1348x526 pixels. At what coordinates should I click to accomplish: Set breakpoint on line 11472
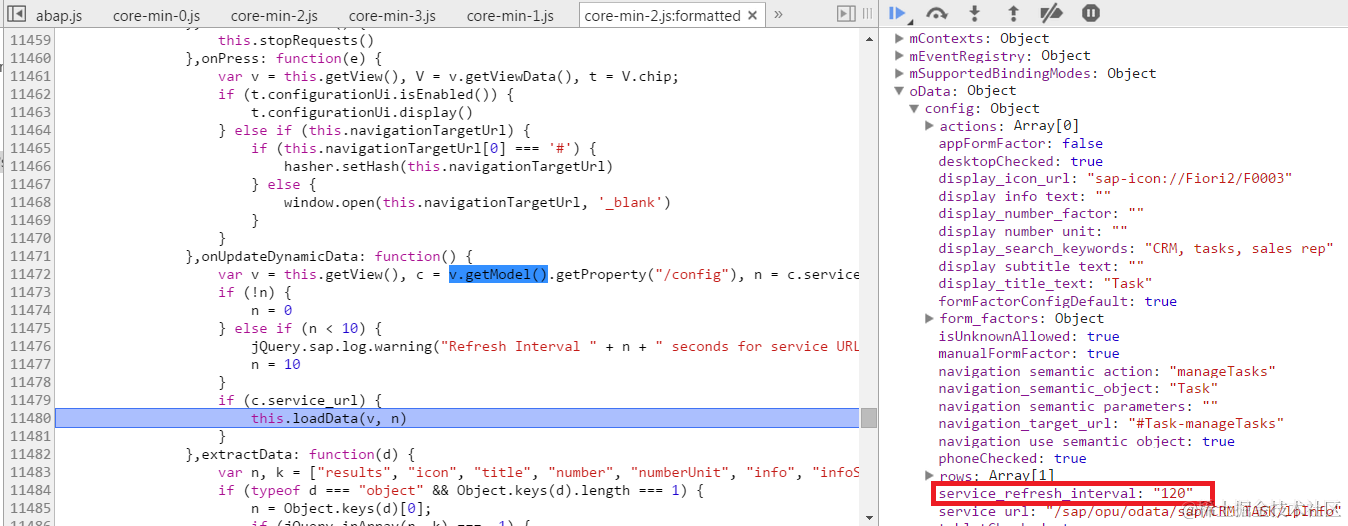(30, 274)
